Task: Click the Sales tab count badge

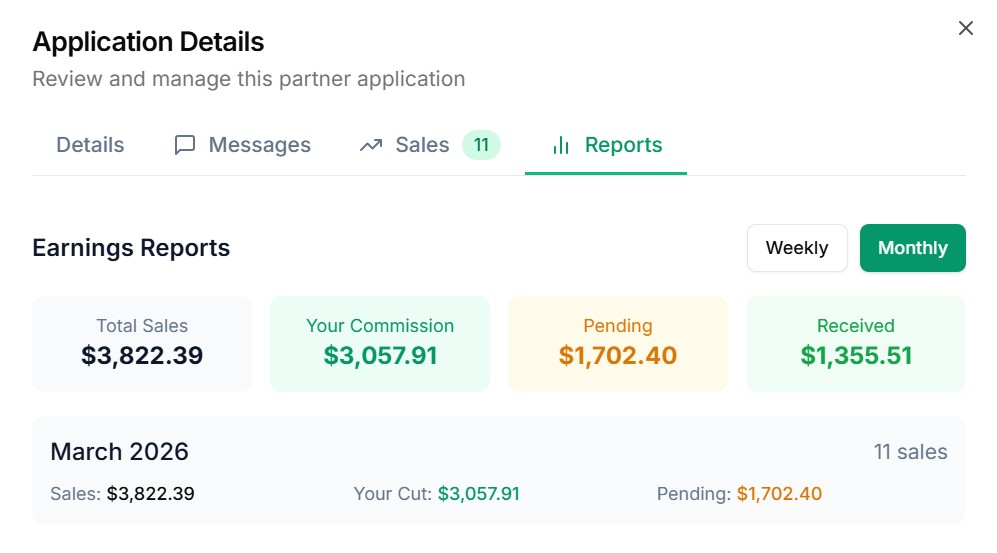Action: pyautogui.click(x=481, y=145)
